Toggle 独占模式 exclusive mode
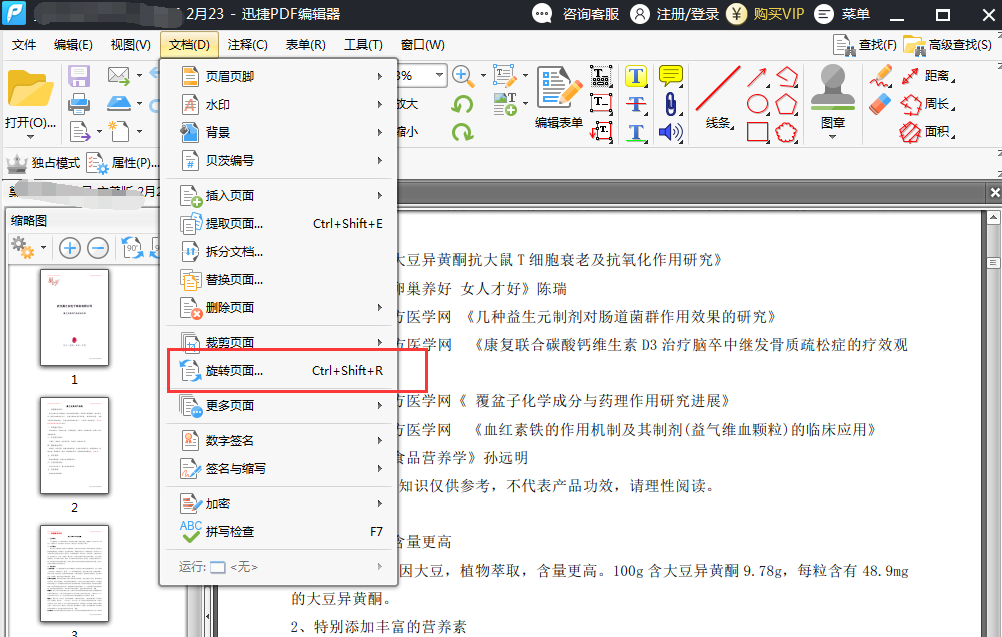The height and width of the screenshot is (637, 1002). [43, 164]
